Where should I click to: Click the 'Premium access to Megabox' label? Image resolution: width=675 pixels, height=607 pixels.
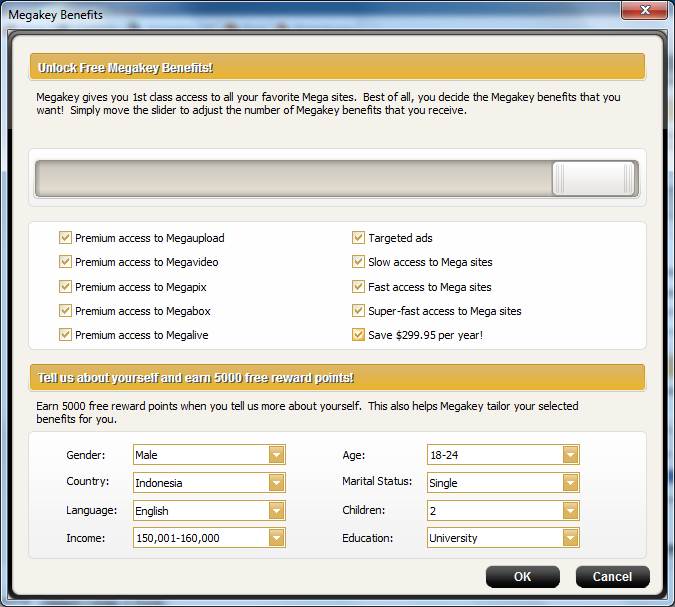click(x=143, y=311)
